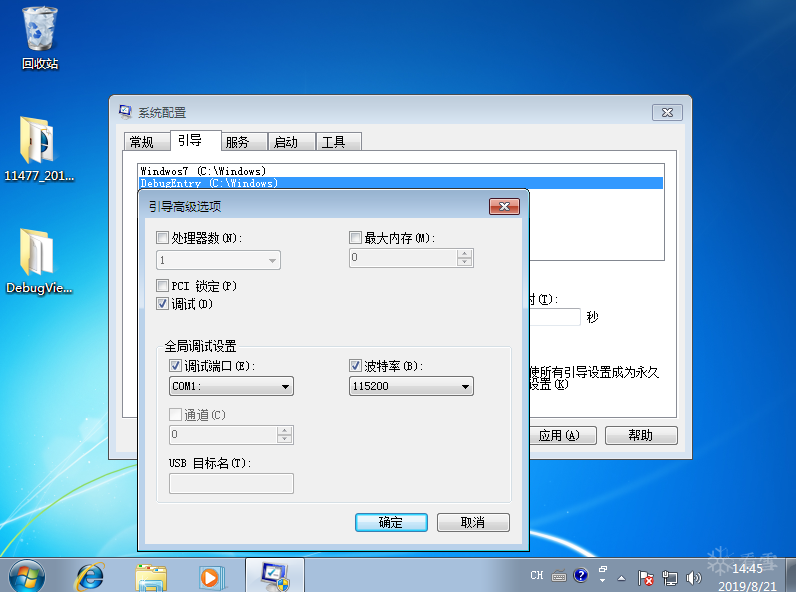Screen dimensions: 796x592
Task: Click the 应用(A) apply button
Action: click(561, 436)
